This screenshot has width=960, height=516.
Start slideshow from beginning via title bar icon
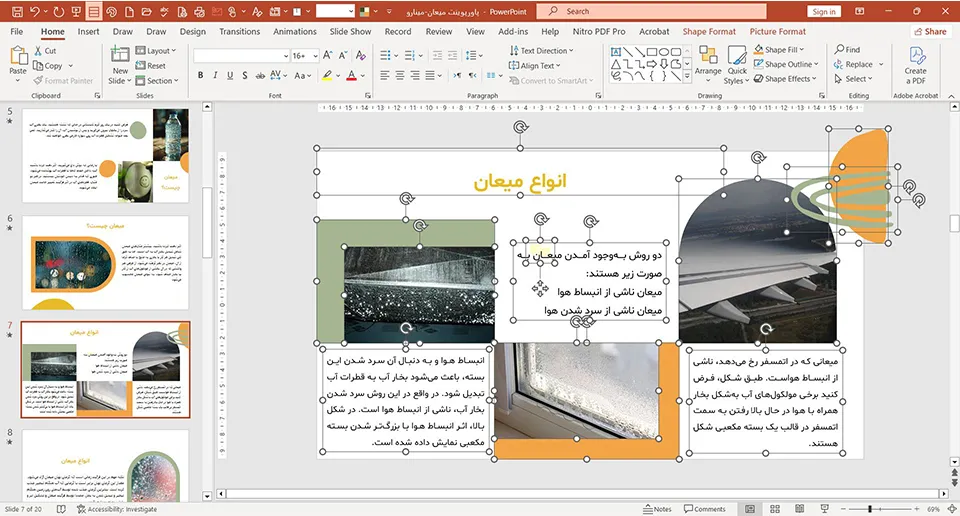tap(76, 12)
